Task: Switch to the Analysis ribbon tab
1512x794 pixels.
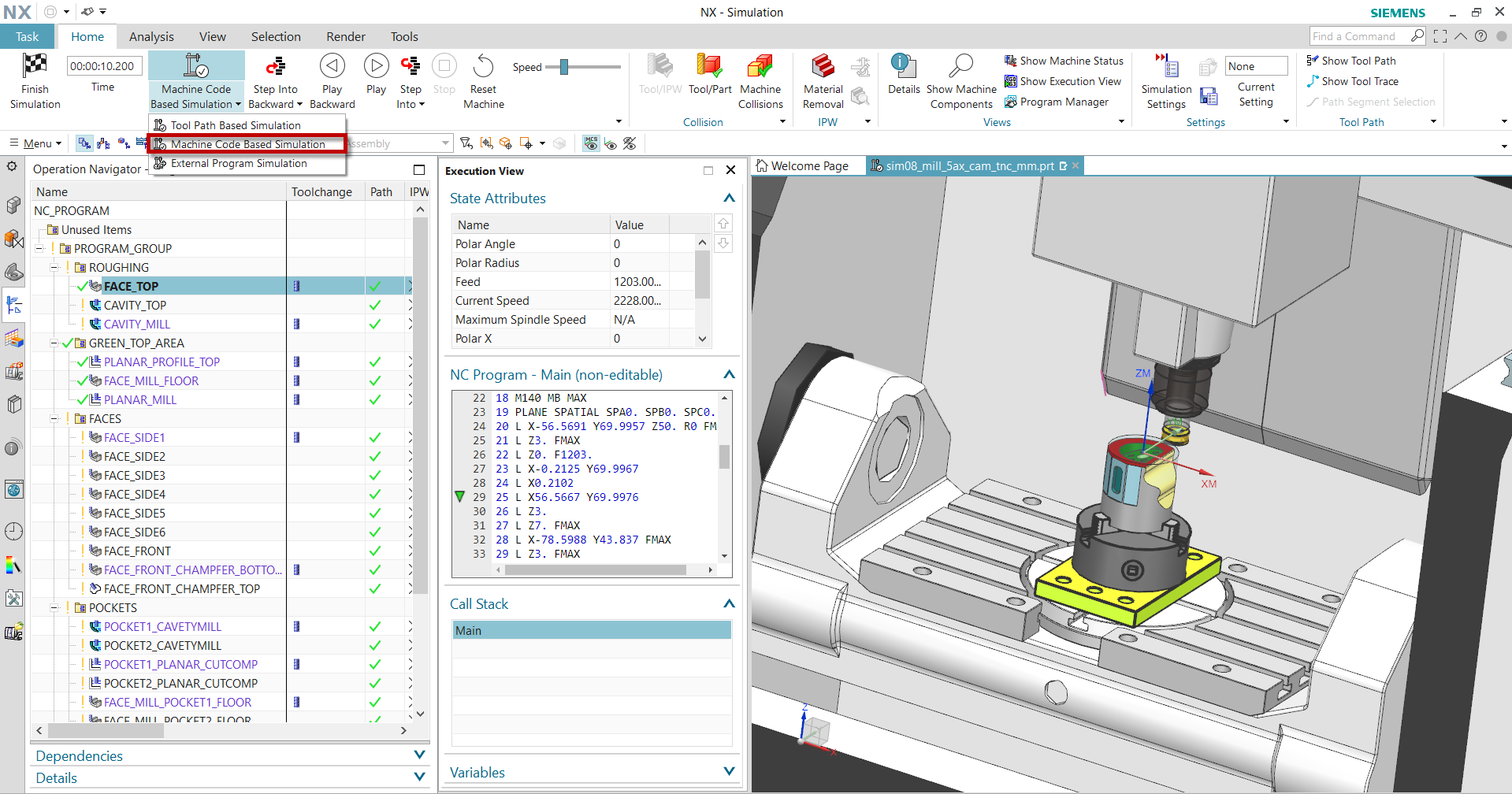Action: pos(151,37)
